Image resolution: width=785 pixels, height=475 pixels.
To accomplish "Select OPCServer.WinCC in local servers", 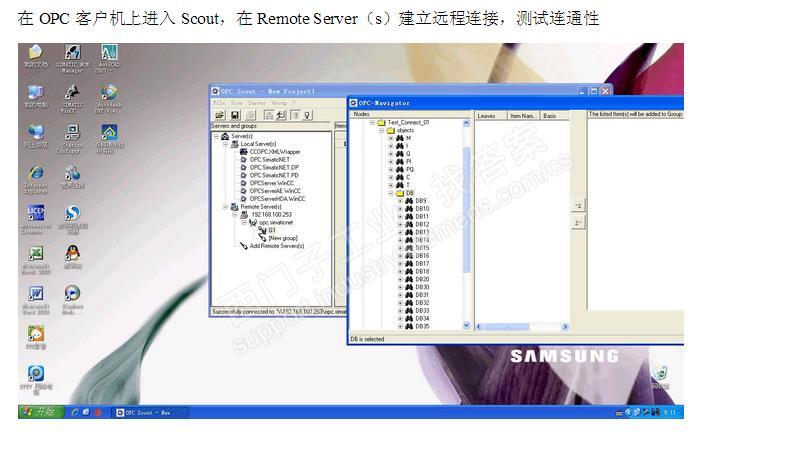I will click(272, 183).
